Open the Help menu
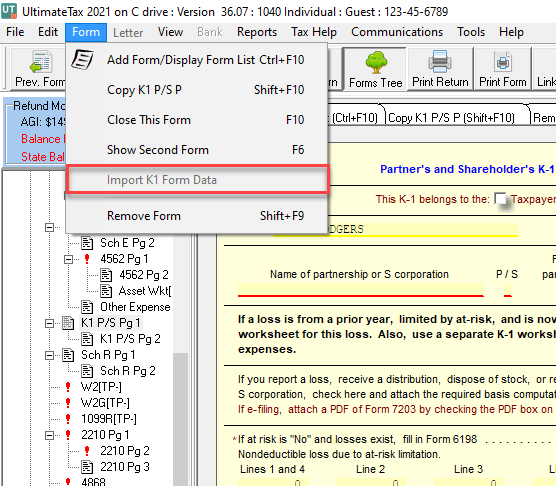Image resolution: width=556 pixels, height=486 pixels. (511, 32)
